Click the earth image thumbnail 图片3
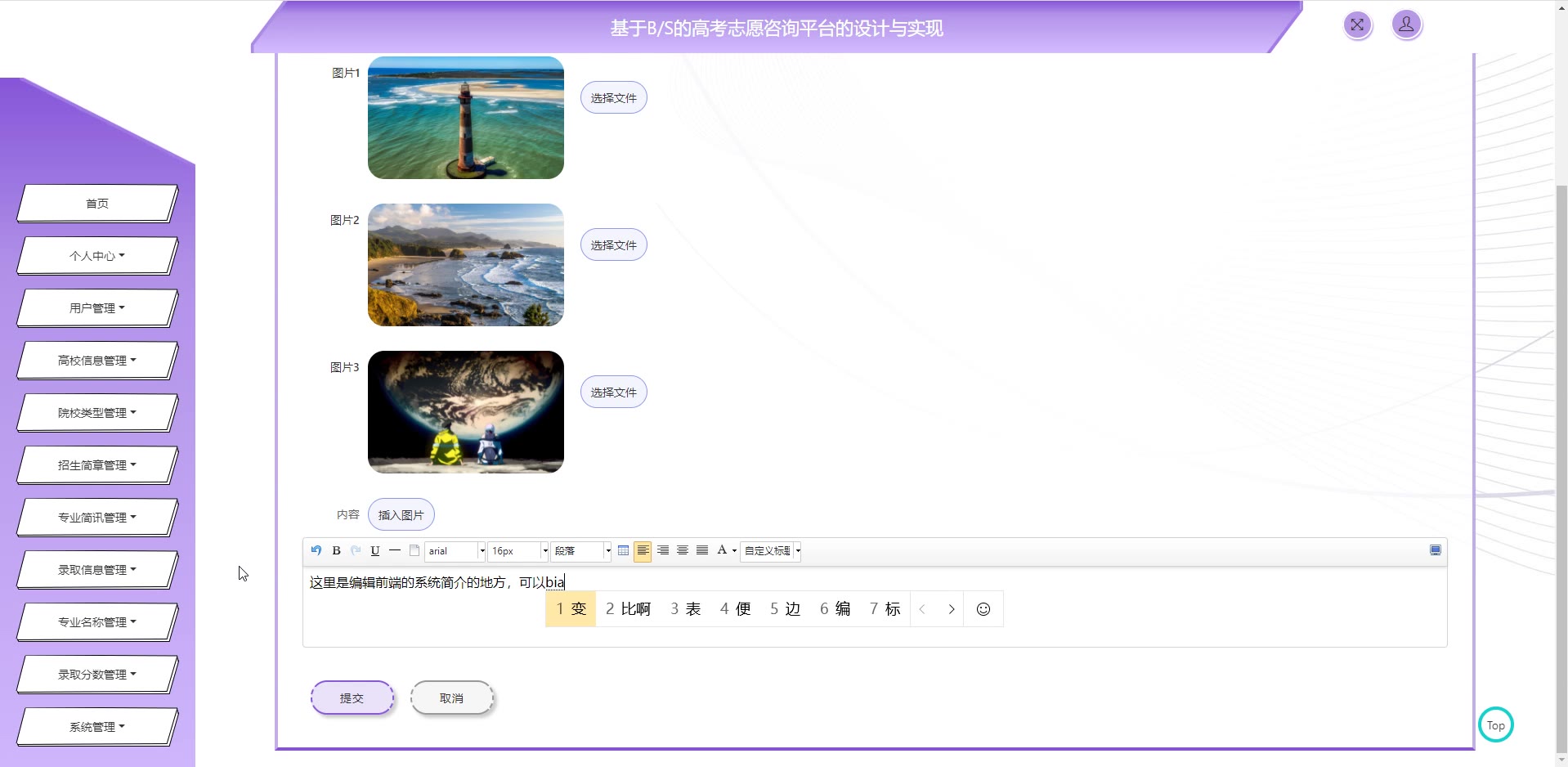The width and height of the screenshot is (1568, 767). 466,412
